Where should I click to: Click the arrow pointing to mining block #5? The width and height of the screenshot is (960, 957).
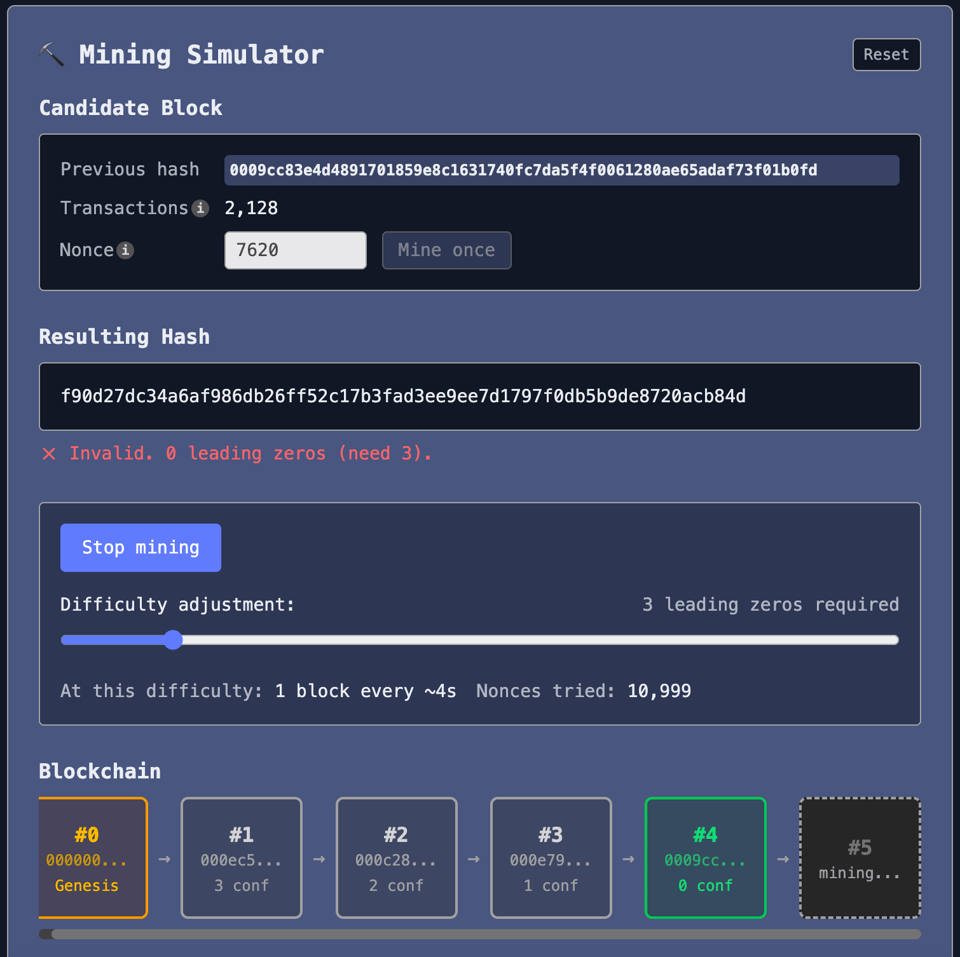coord(781,858)
